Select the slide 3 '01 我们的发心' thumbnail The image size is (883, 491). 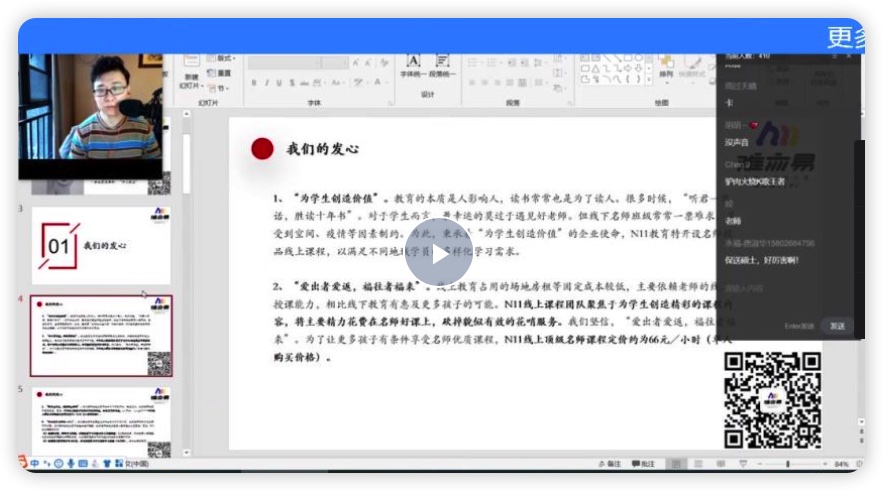pos(101,244)
